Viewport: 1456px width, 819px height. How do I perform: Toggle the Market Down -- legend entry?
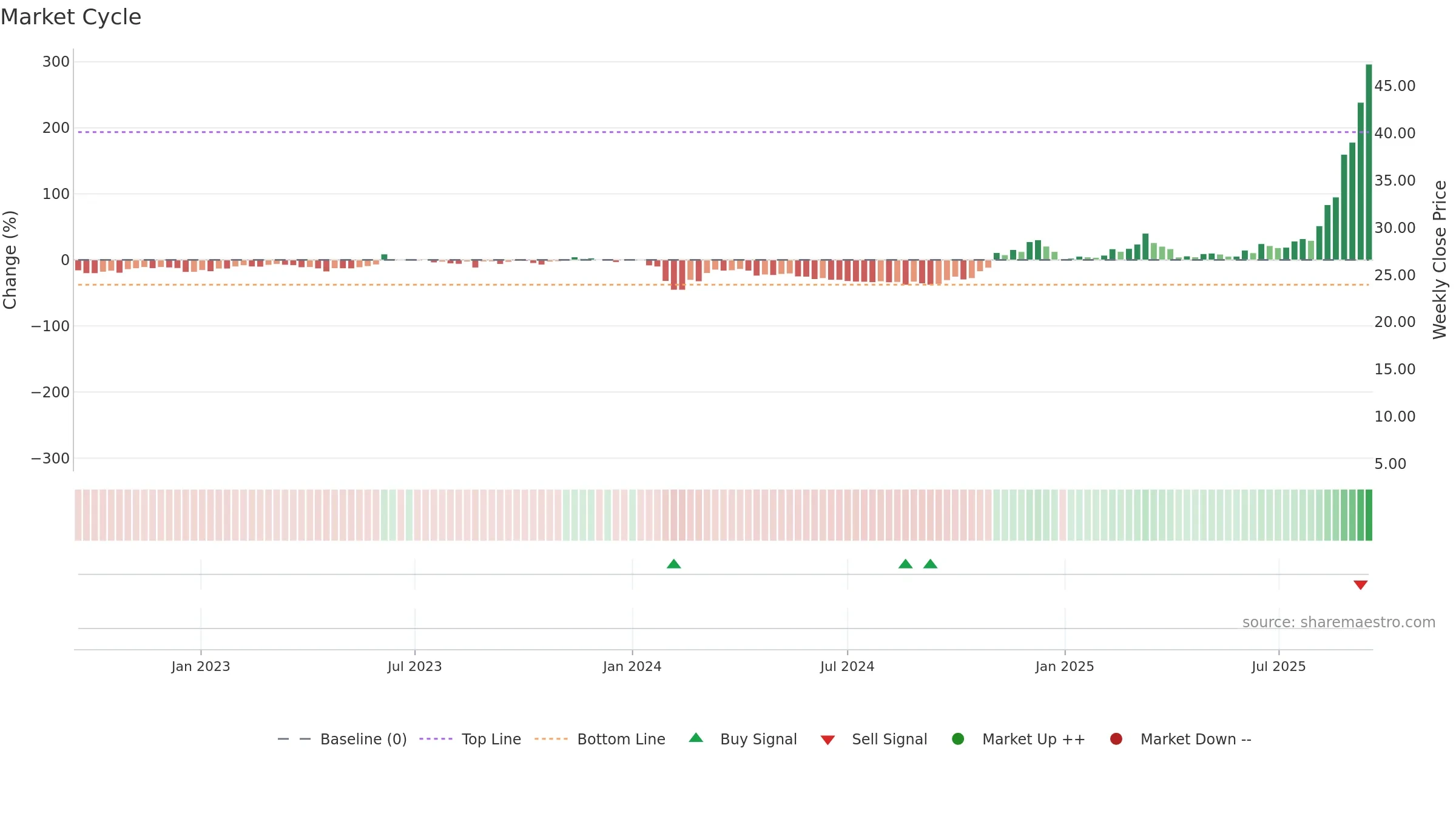1181,739
